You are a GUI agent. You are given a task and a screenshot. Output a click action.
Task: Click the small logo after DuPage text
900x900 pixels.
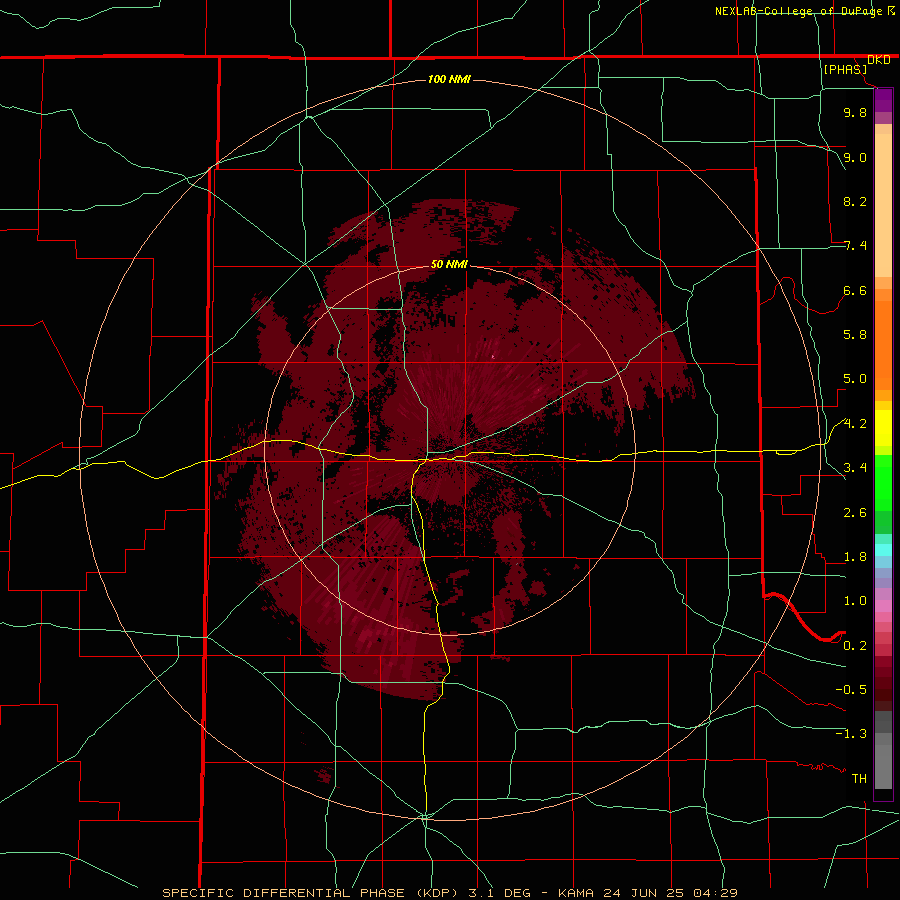coord(891,11)
